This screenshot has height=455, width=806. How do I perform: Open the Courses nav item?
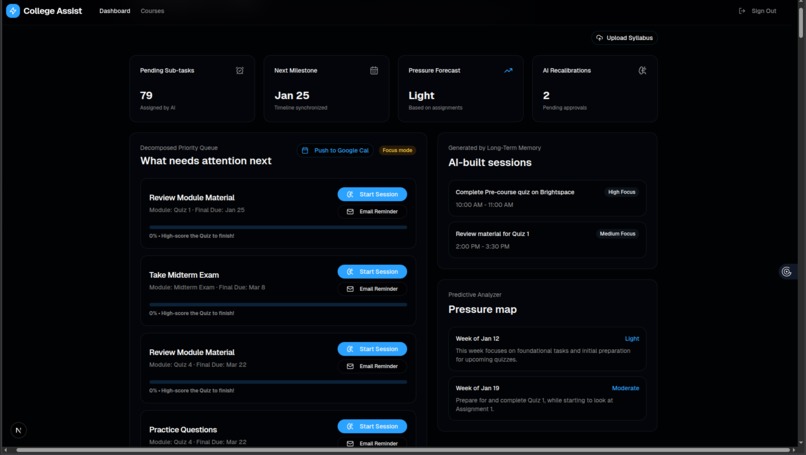coord(152,11)
